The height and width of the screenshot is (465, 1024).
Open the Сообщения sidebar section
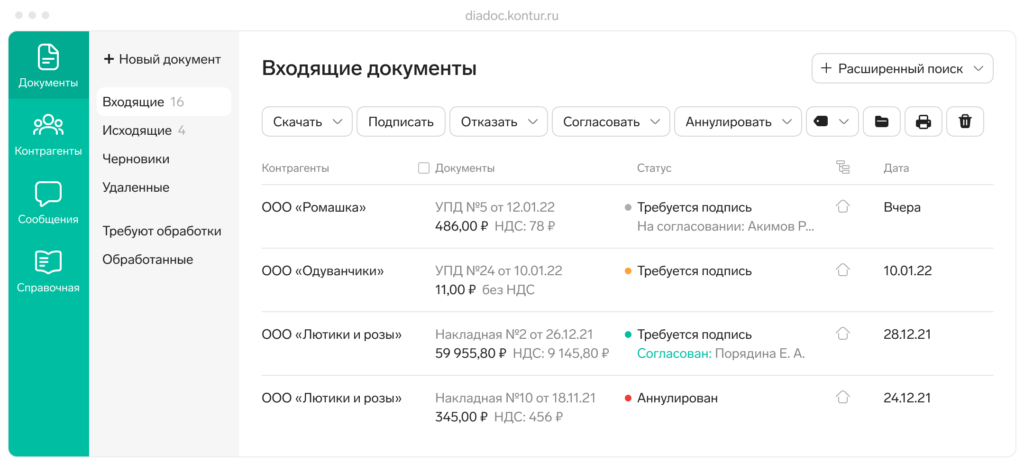point(48,203)
